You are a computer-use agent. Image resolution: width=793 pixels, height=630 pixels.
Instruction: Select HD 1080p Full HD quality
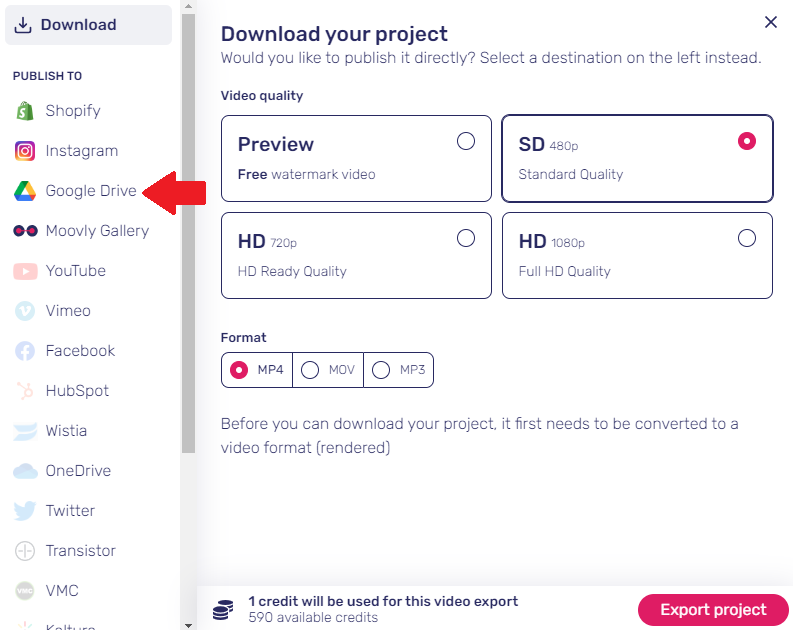click(637, 255)
